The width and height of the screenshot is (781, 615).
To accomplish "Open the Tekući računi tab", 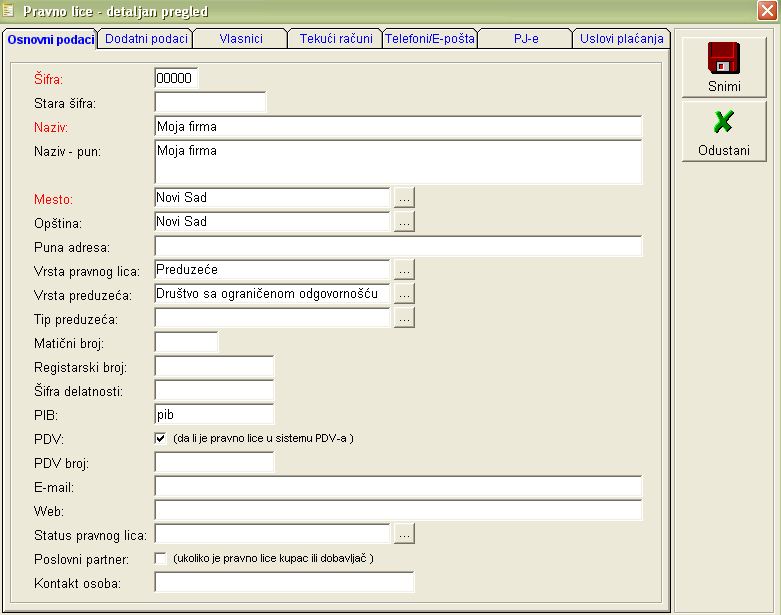I will coord(335,39).
